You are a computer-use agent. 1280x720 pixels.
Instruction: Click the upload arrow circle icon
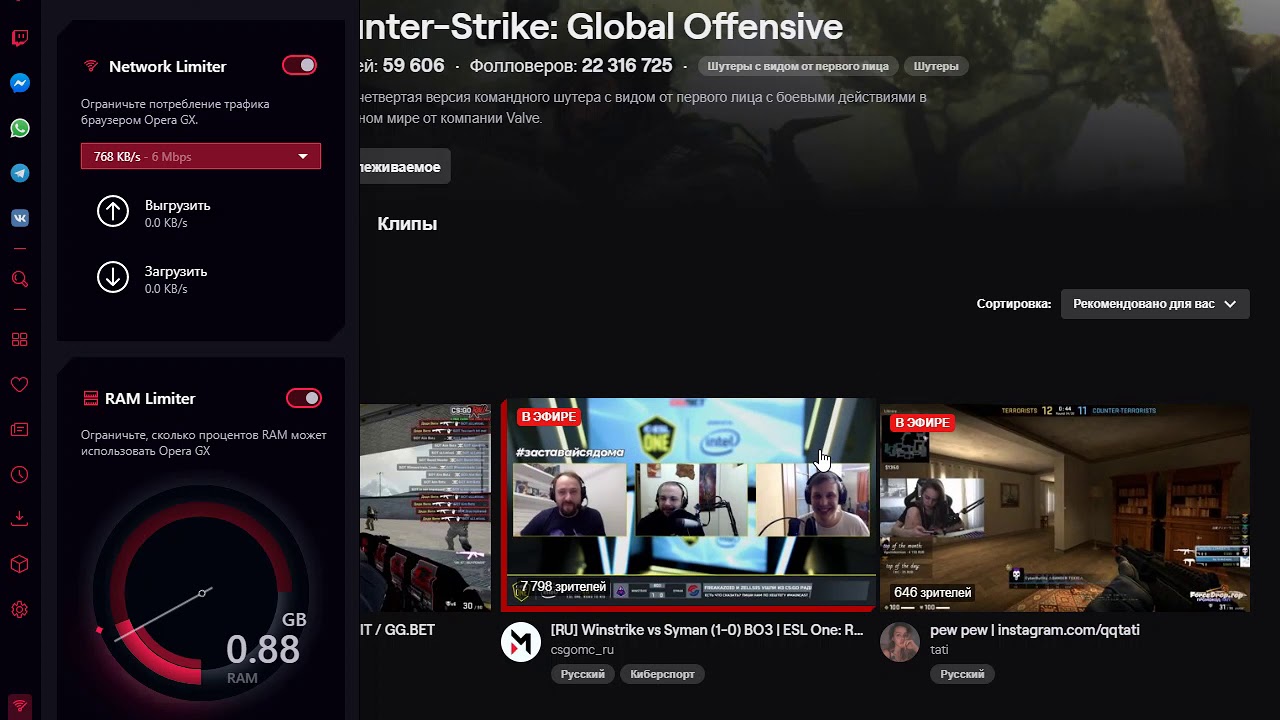(x=113, y=211)
